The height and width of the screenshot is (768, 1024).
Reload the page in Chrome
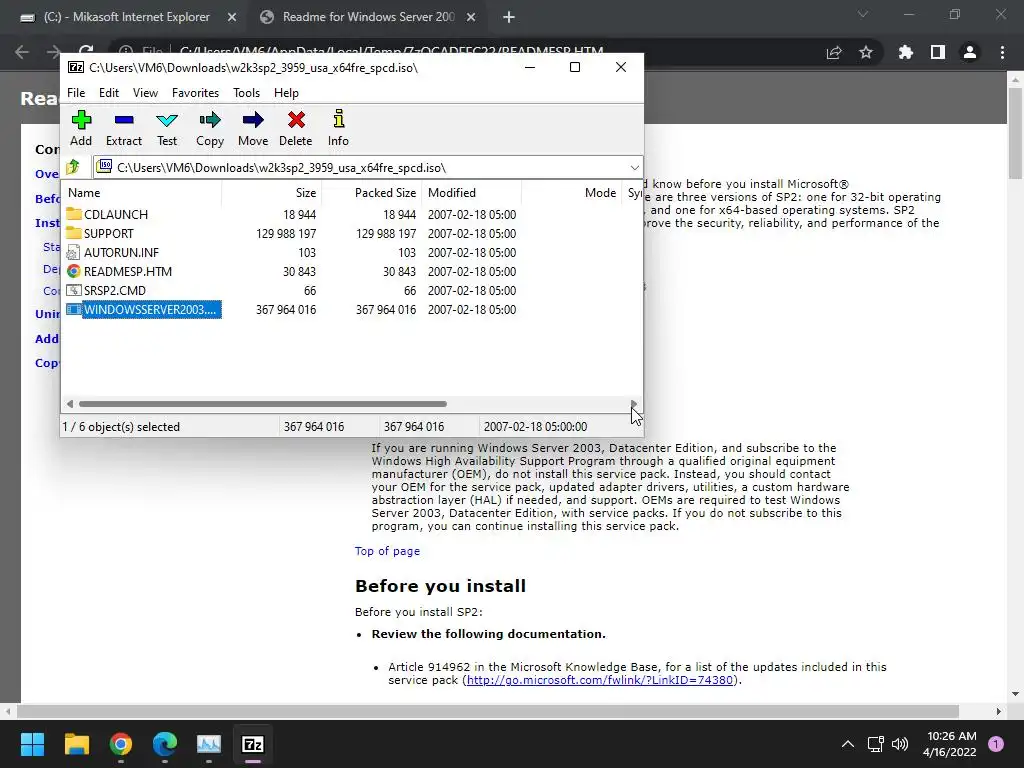86,52
